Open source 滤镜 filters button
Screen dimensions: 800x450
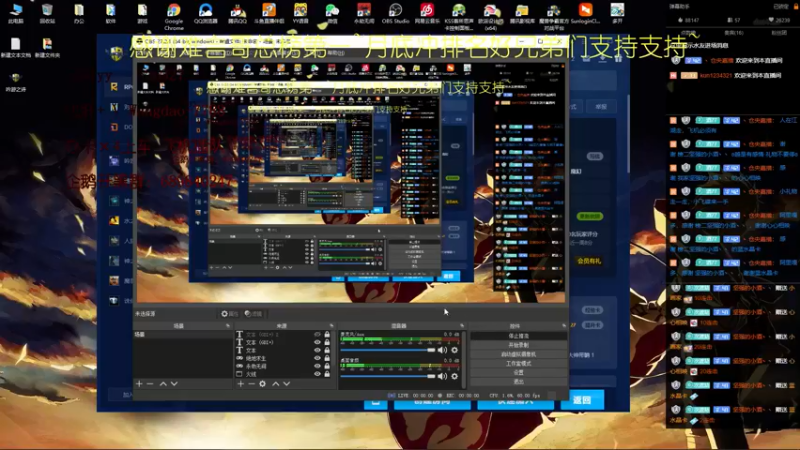[x=253, y=314]
